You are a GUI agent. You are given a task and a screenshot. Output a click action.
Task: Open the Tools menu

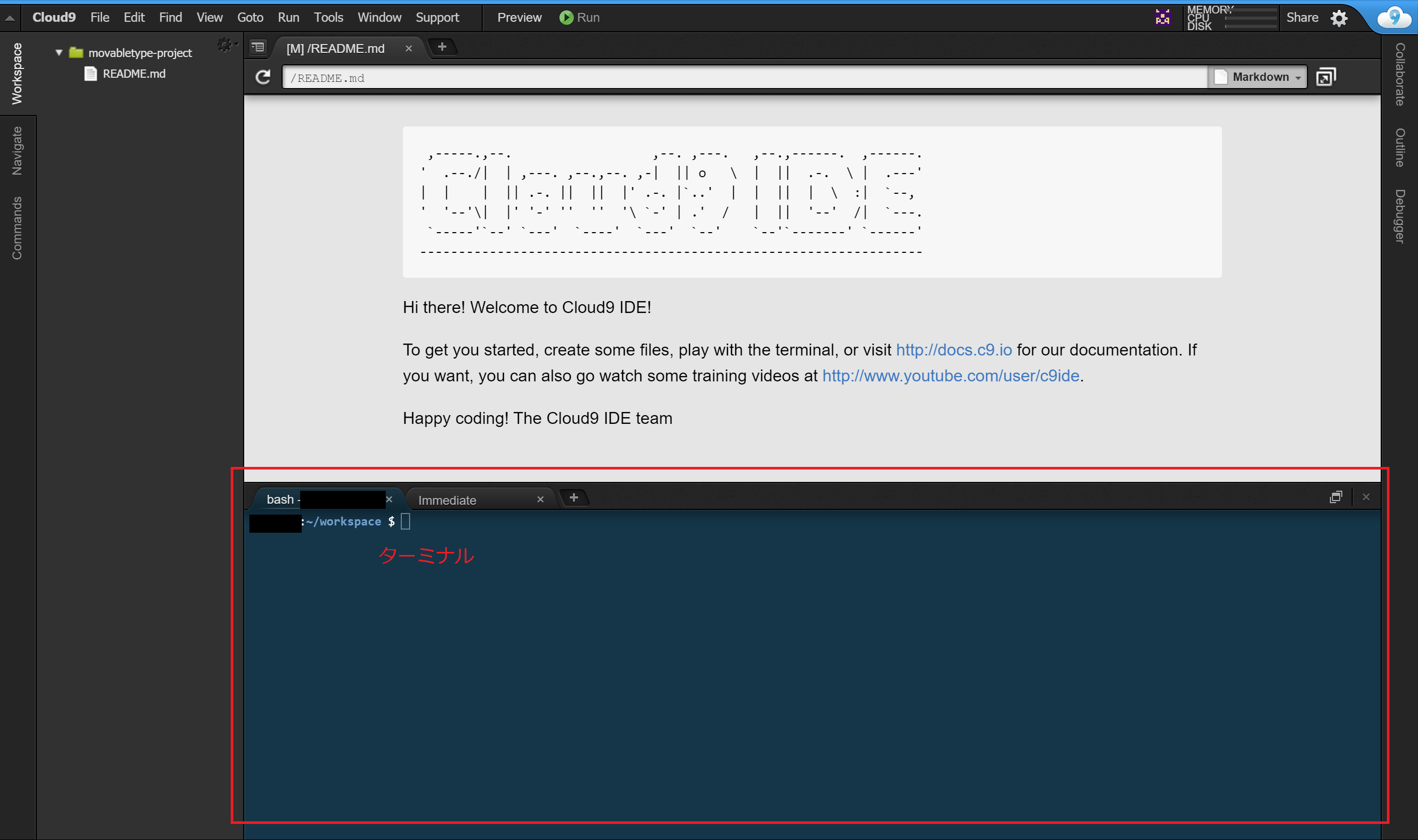[329, 18]
